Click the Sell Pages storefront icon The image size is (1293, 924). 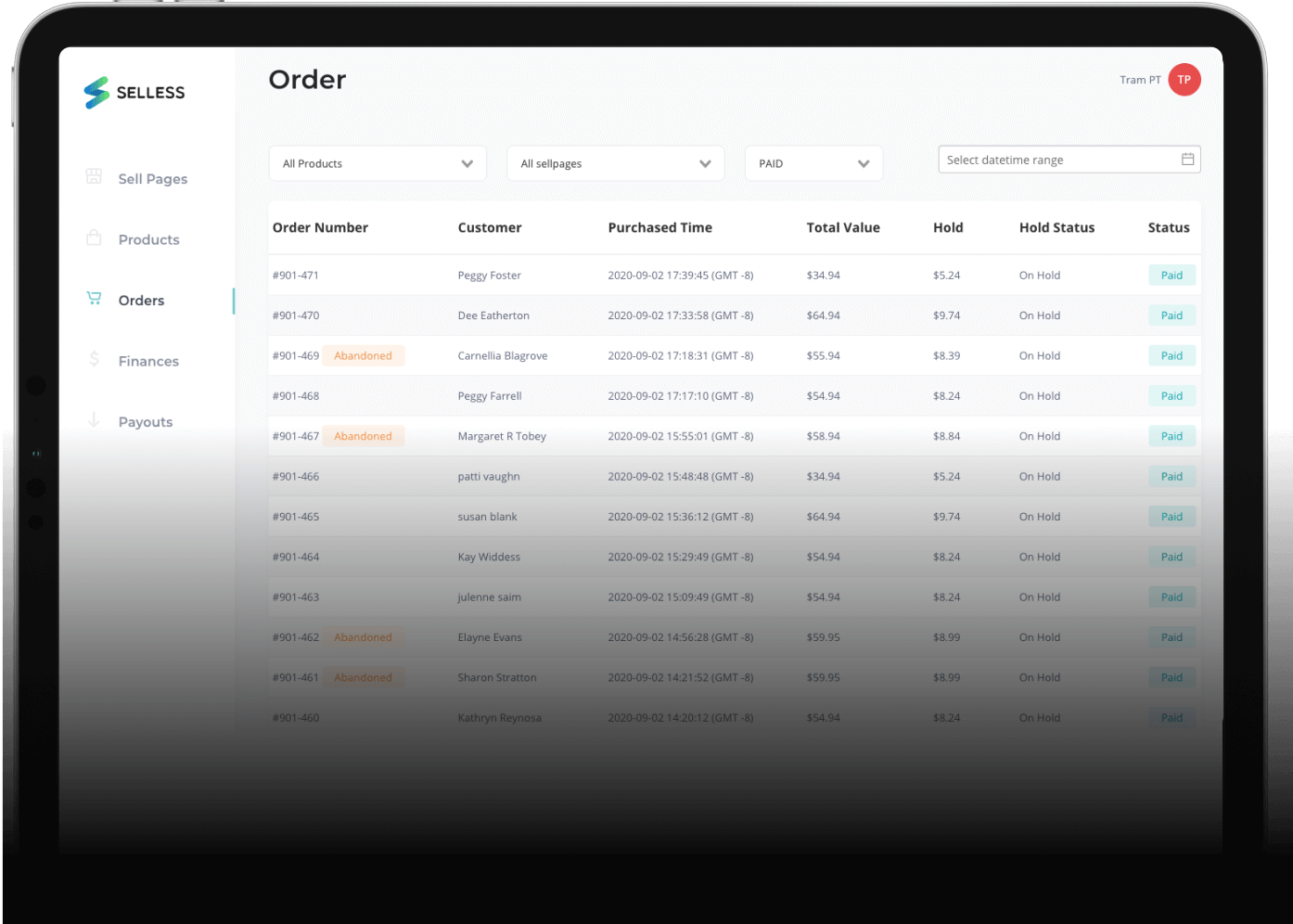94,176
